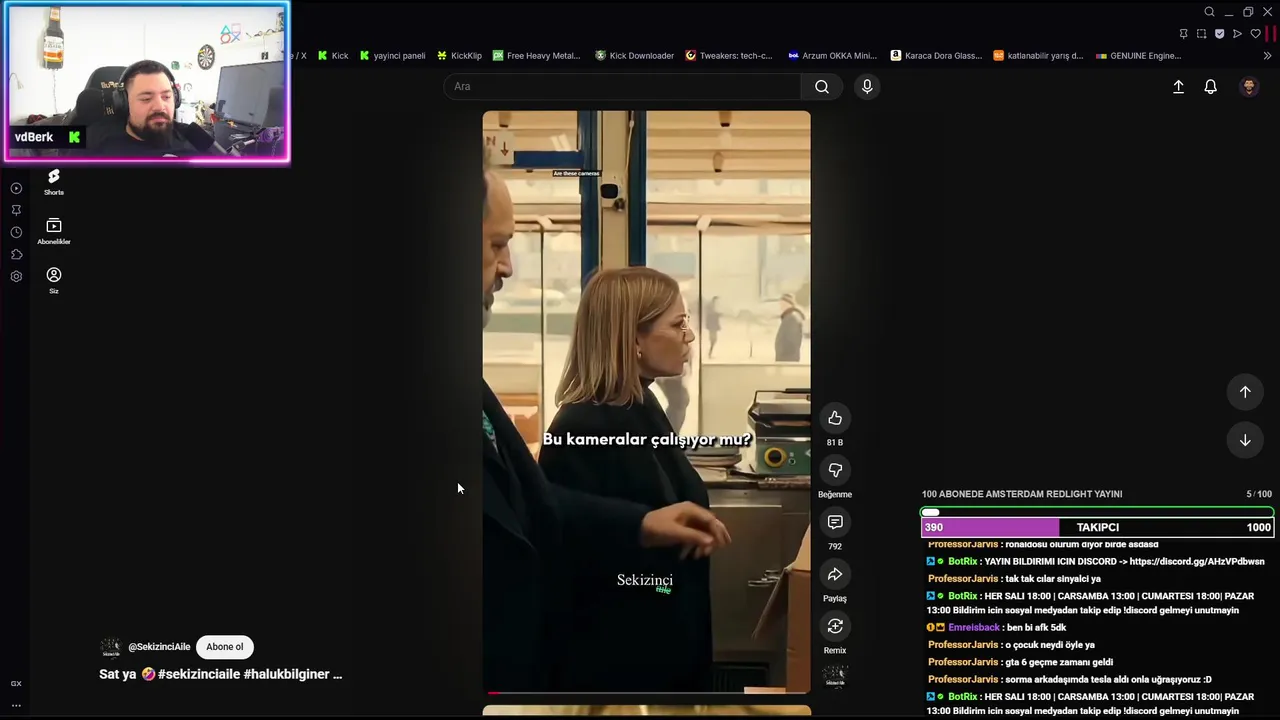Open the Siz (You) page
The image size is (1280, 720).
pos(54,281)
